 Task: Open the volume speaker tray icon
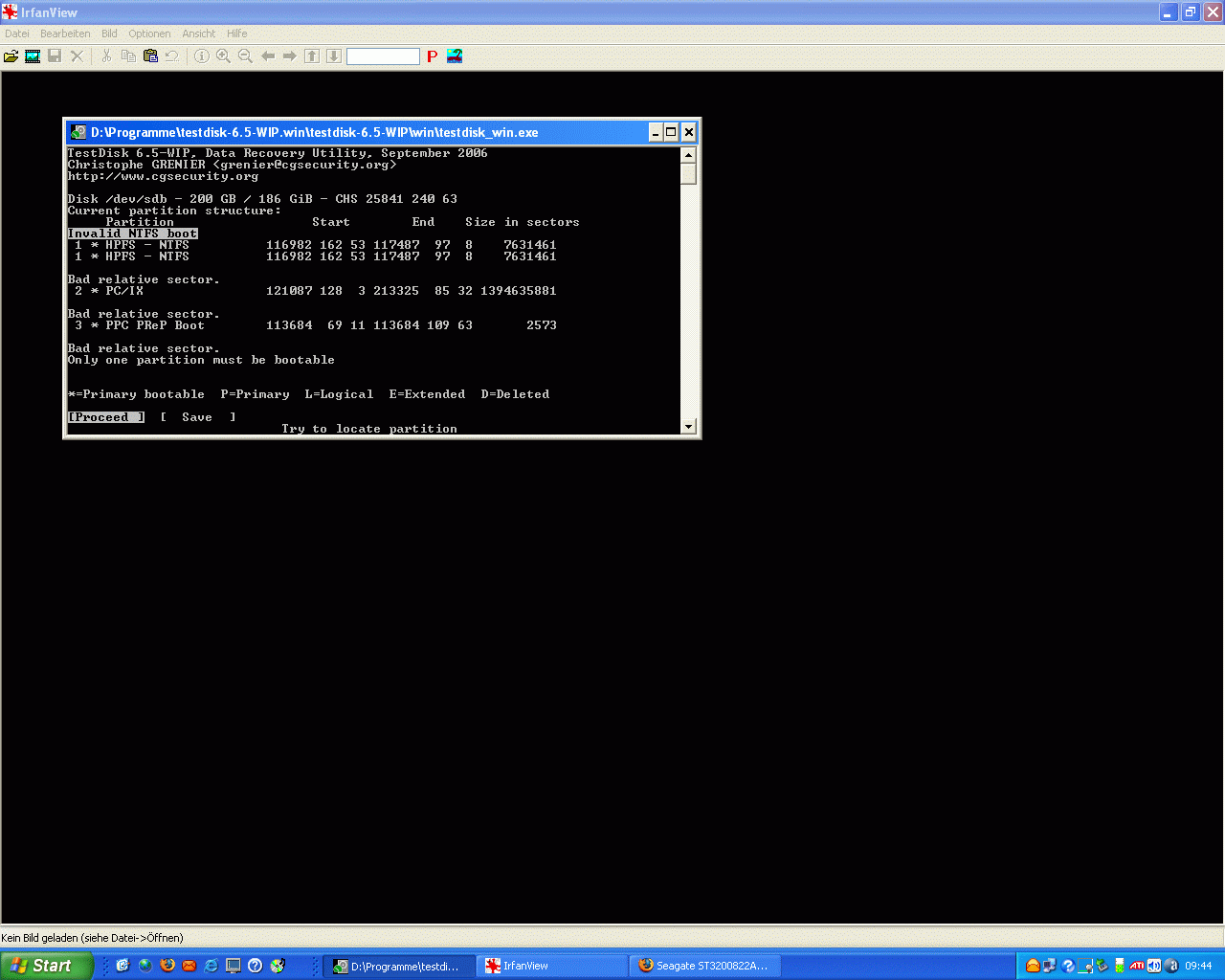point(1154,966)
